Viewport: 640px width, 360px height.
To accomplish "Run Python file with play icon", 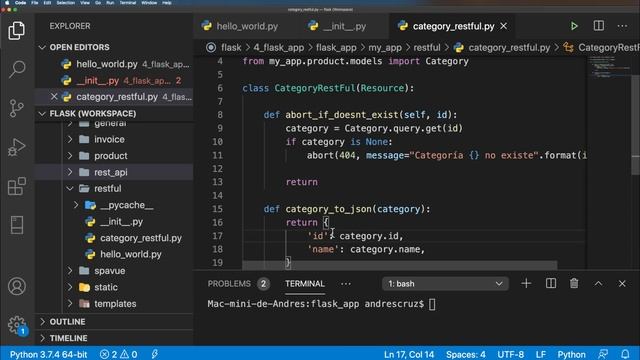I will point(574,26).
